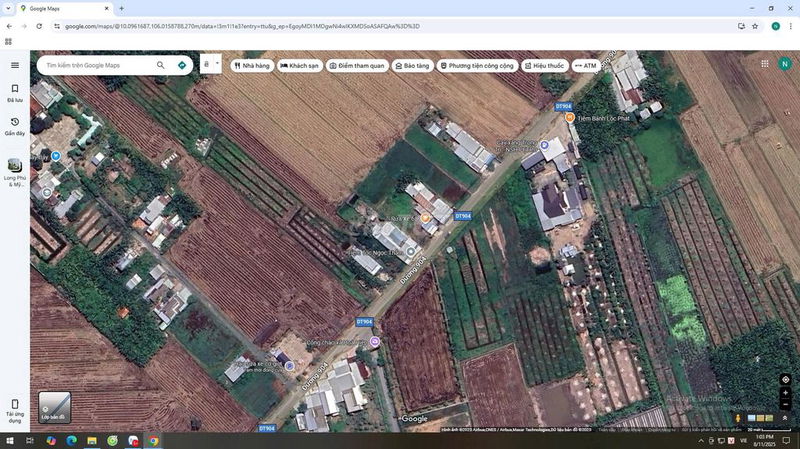800x449 pixels.
Task: Open directions with the blue arrow icon
Action: tap(182, 65)
